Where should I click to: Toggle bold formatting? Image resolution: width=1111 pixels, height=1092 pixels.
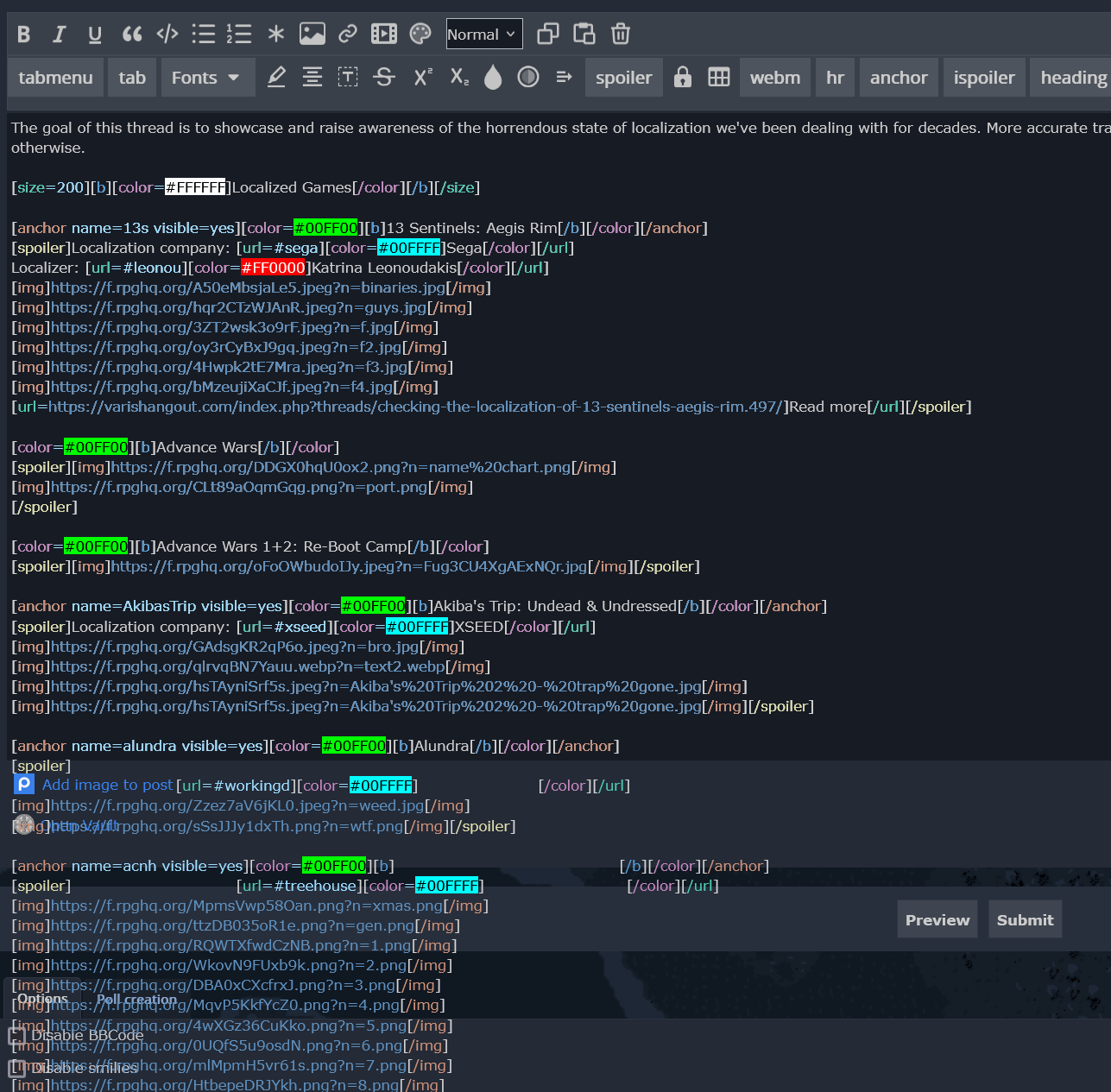coord(24,35)
